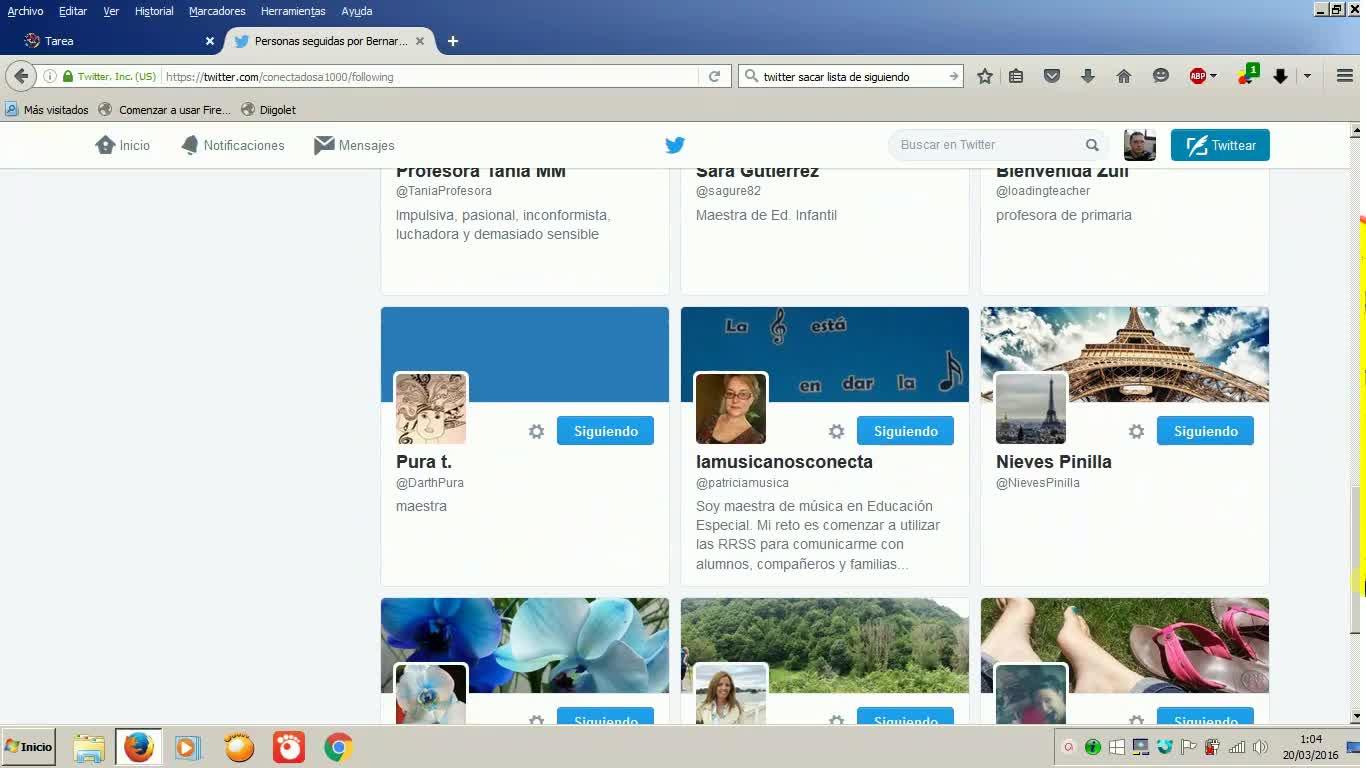Close the Tarea tab
Viewport: 1366px width, 768px height.
[x=210, y=41]
